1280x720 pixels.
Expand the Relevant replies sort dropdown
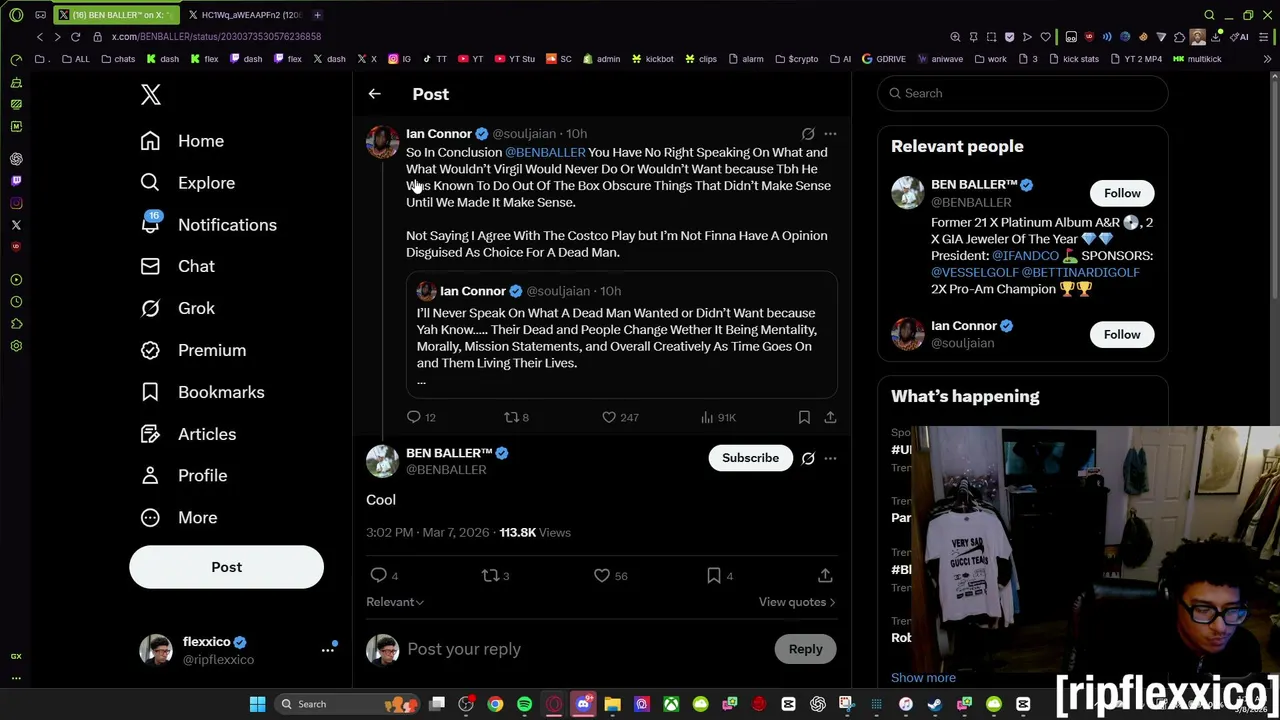[x=395, y=602]
